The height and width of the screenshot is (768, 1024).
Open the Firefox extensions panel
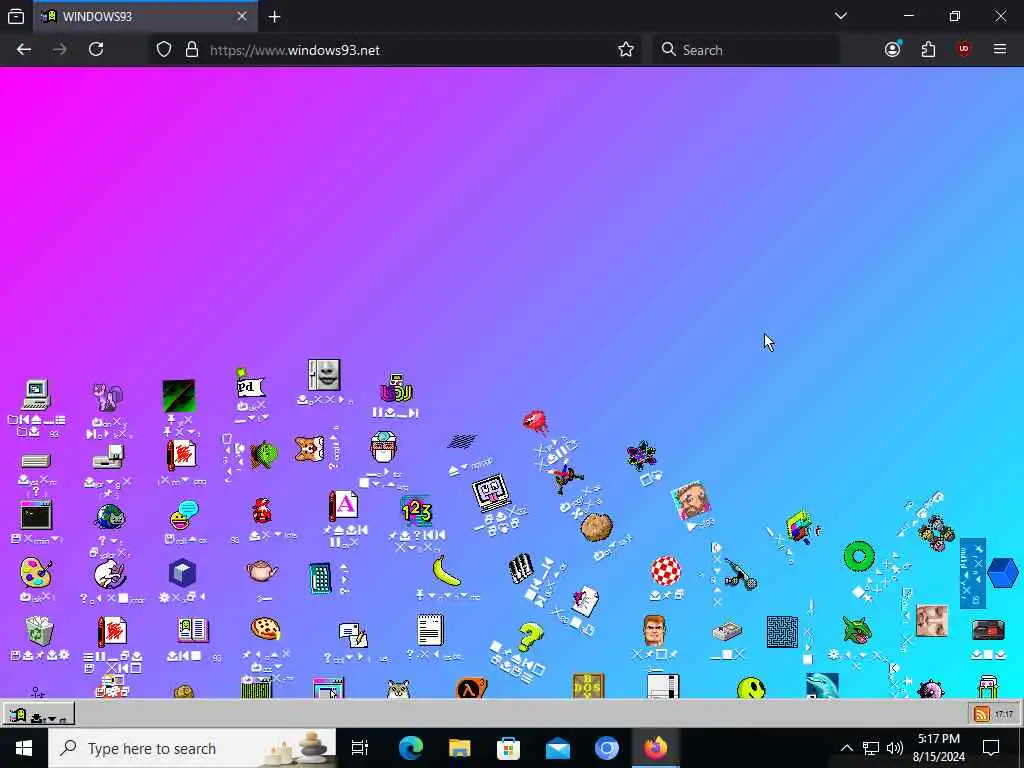(x=928, y=50)
